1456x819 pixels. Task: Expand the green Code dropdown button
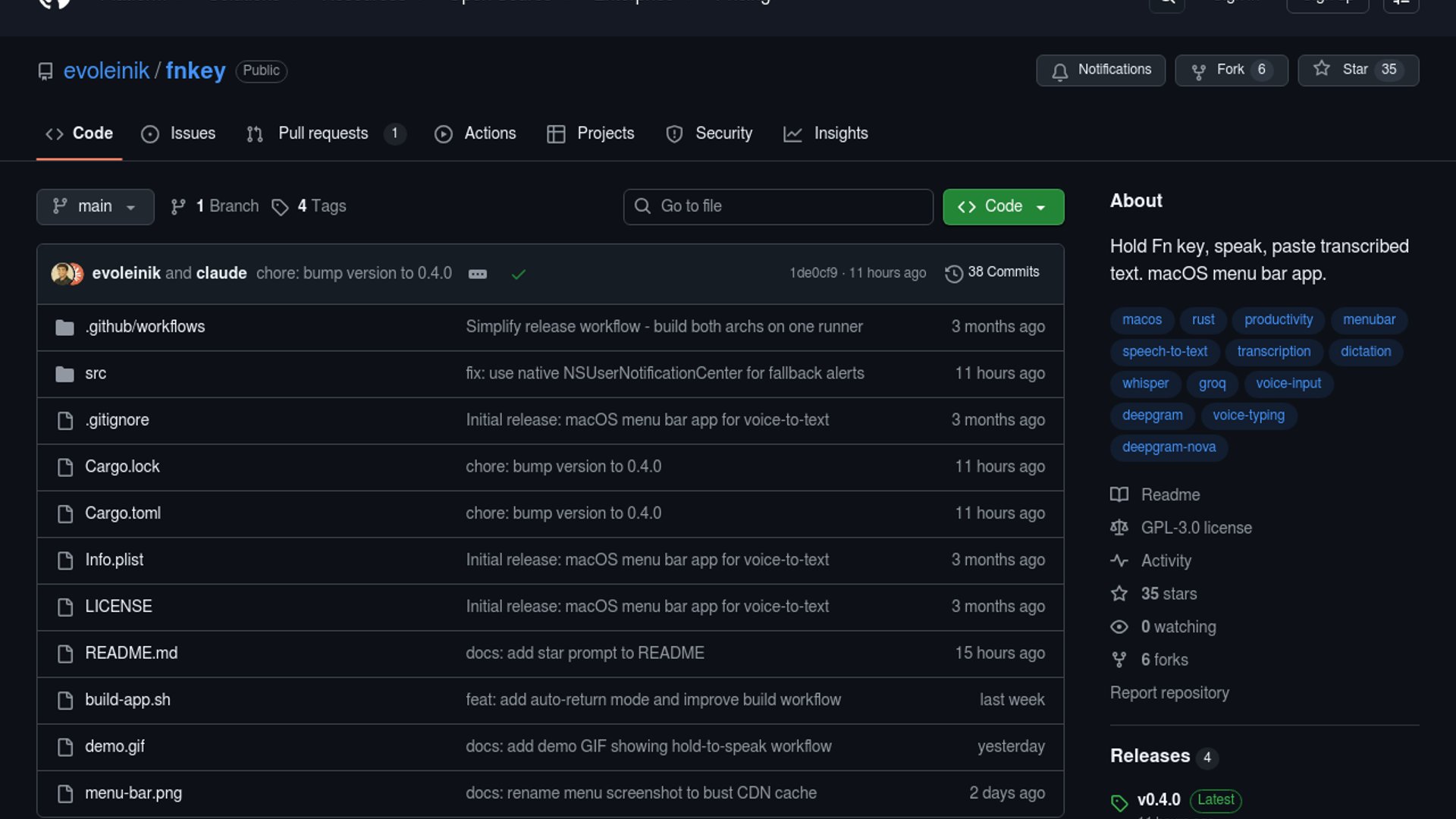pos(1003,206)
